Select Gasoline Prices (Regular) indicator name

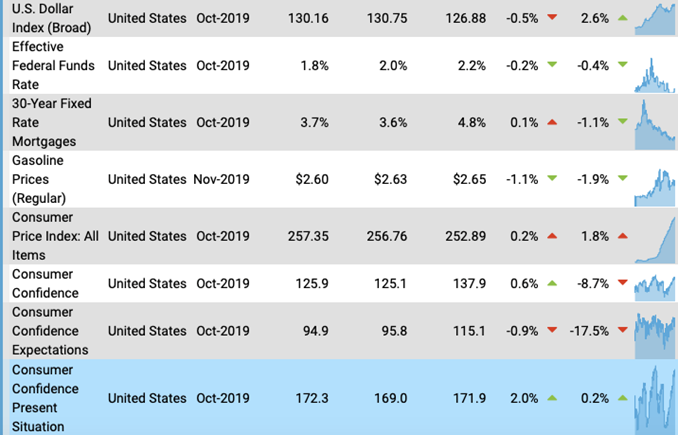[39, 179]
